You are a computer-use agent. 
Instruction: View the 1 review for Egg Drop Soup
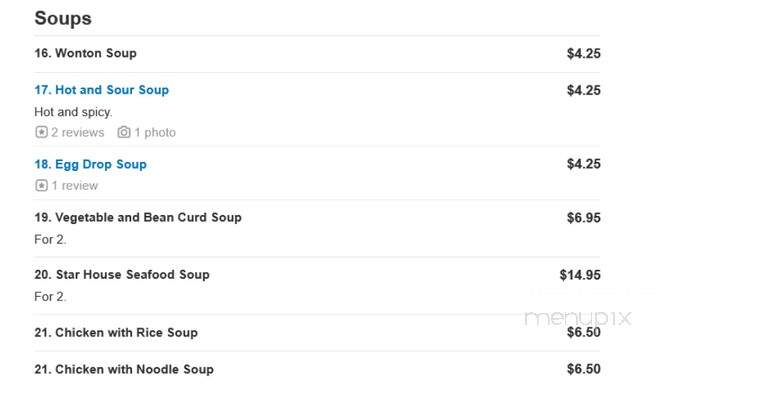coord(75,185)
